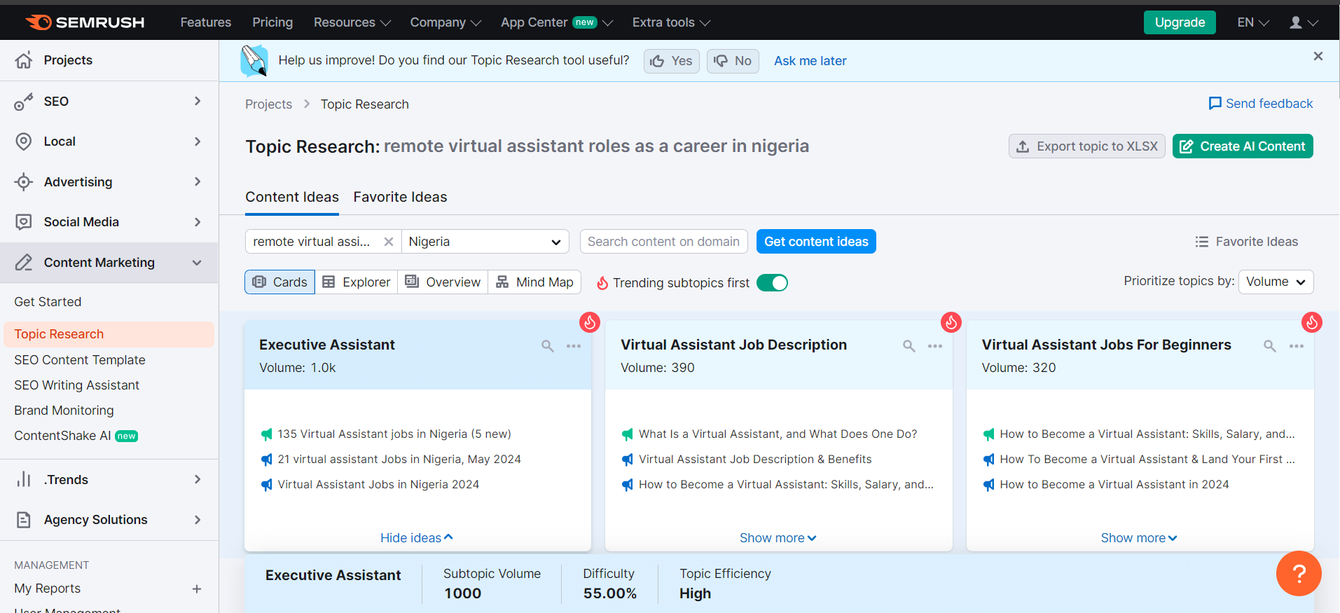This screenshot has width=1340, height=613.
Task: Open the Prioritize topics by Volume dropdown
Action: [1276, 282]
